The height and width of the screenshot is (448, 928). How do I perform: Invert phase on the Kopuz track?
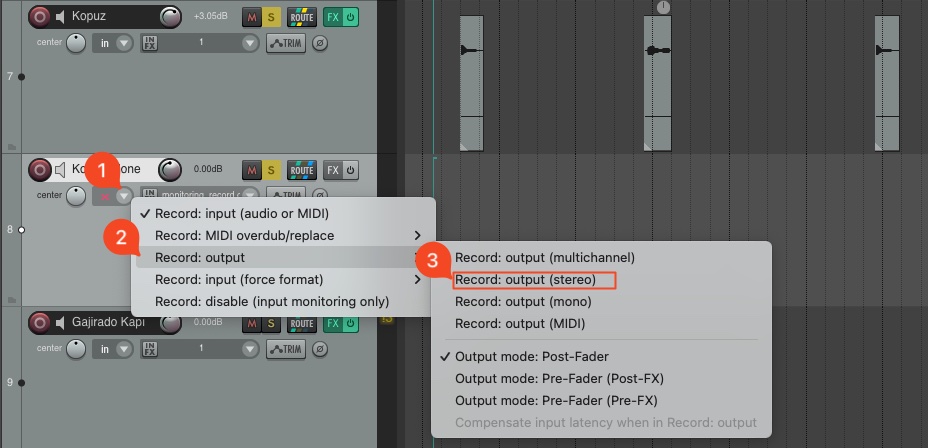pos(320,43)
